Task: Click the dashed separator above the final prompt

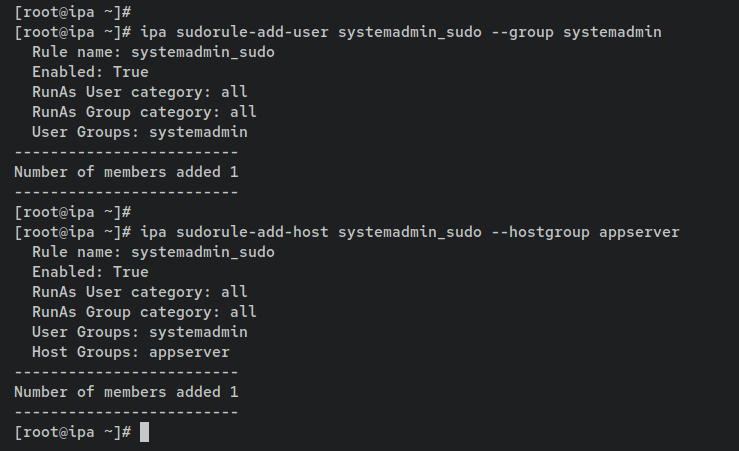Action: pyautogui.click(x=126, y=411)
